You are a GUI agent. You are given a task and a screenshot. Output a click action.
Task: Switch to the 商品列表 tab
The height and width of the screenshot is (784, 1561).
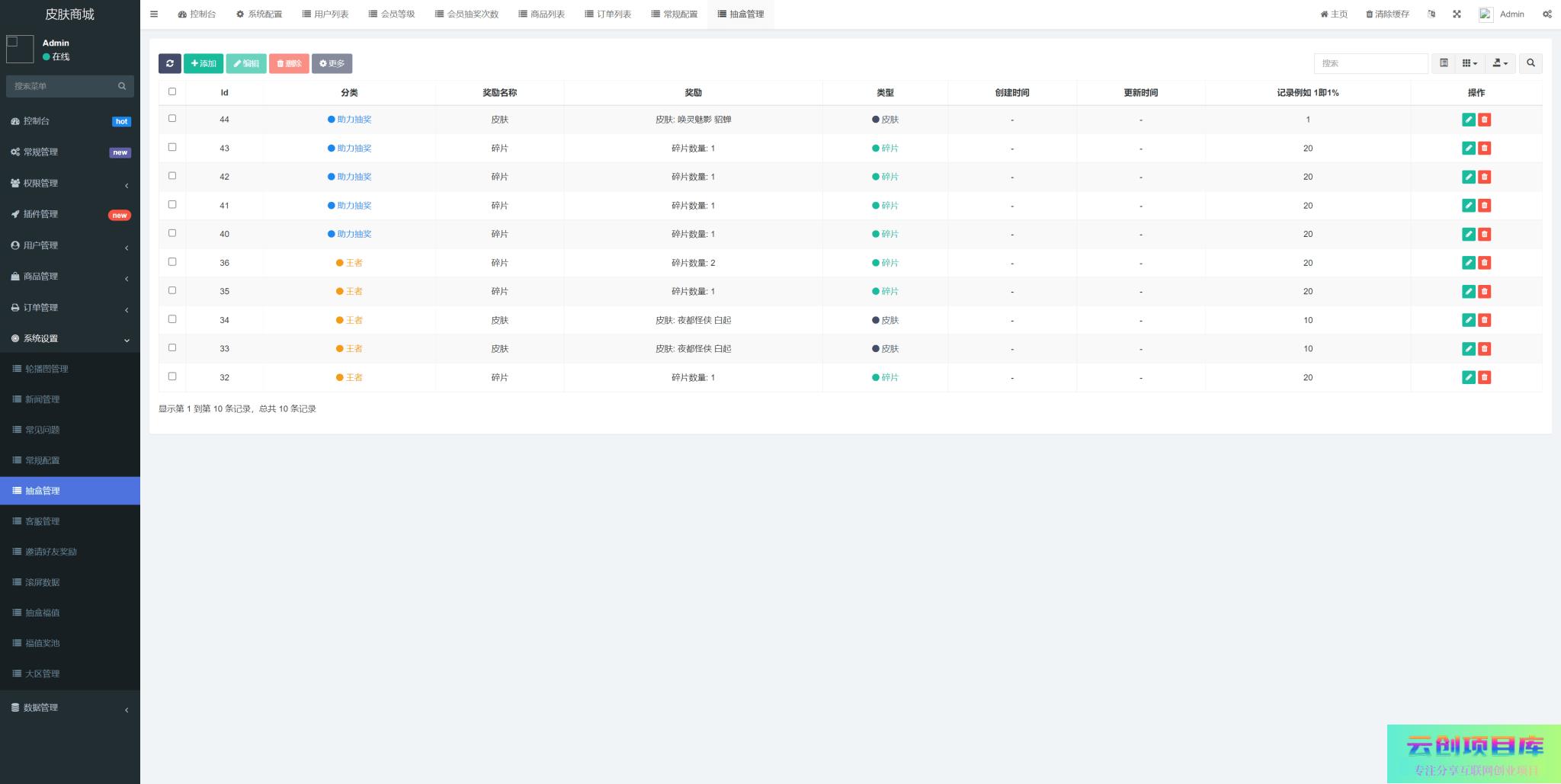[541, 14]
